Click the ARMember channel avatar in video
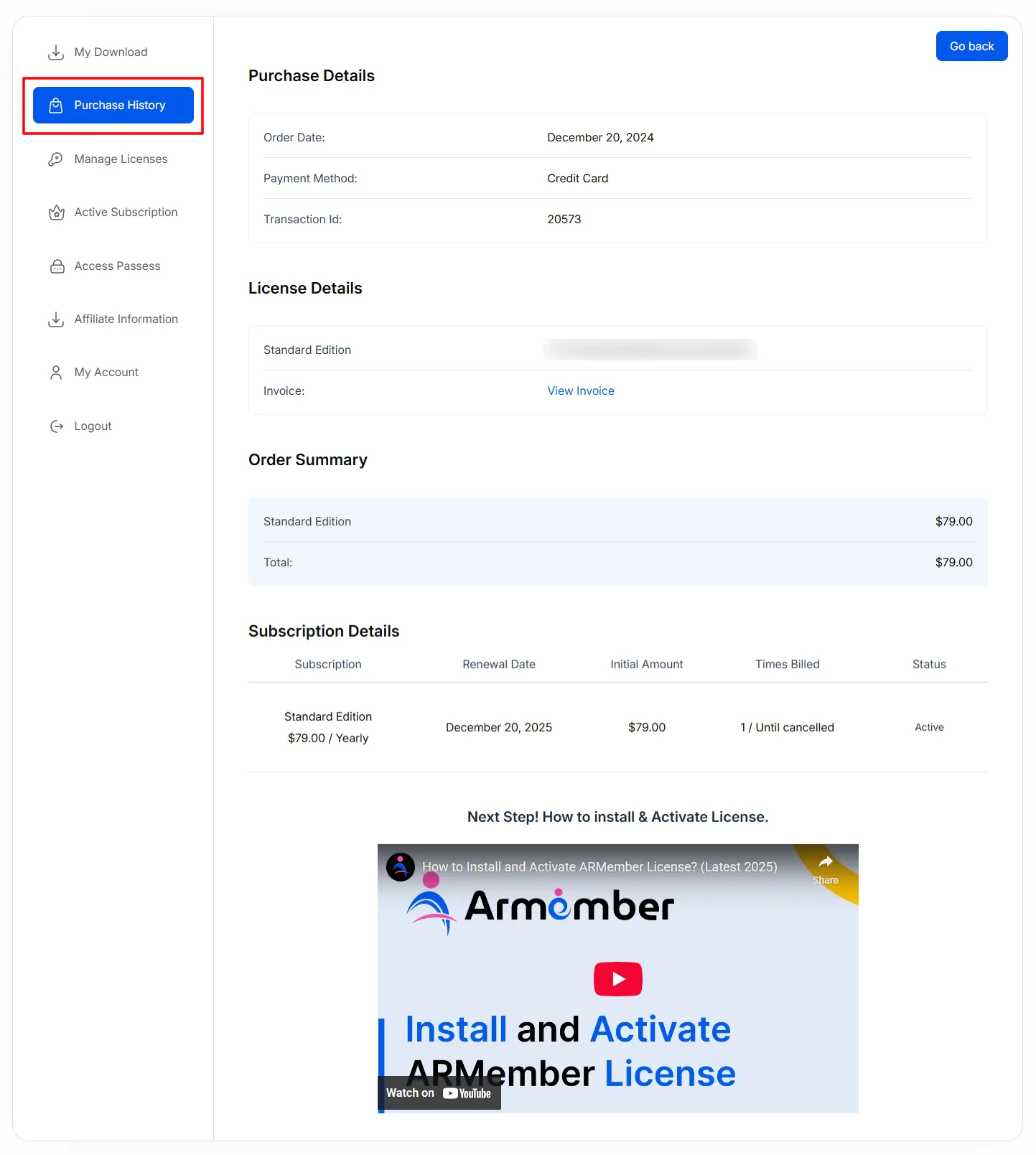This screenshot has height=1155, width=1036. [401, 866]
